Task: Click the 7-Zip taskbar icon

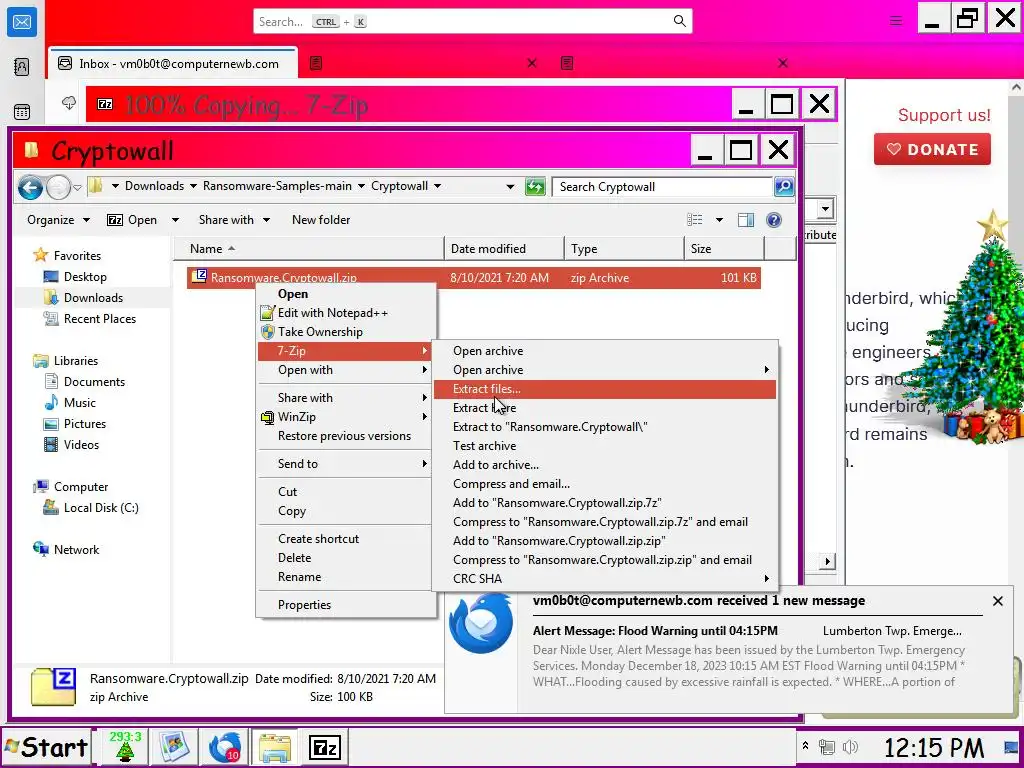Action: pos(325,747)
